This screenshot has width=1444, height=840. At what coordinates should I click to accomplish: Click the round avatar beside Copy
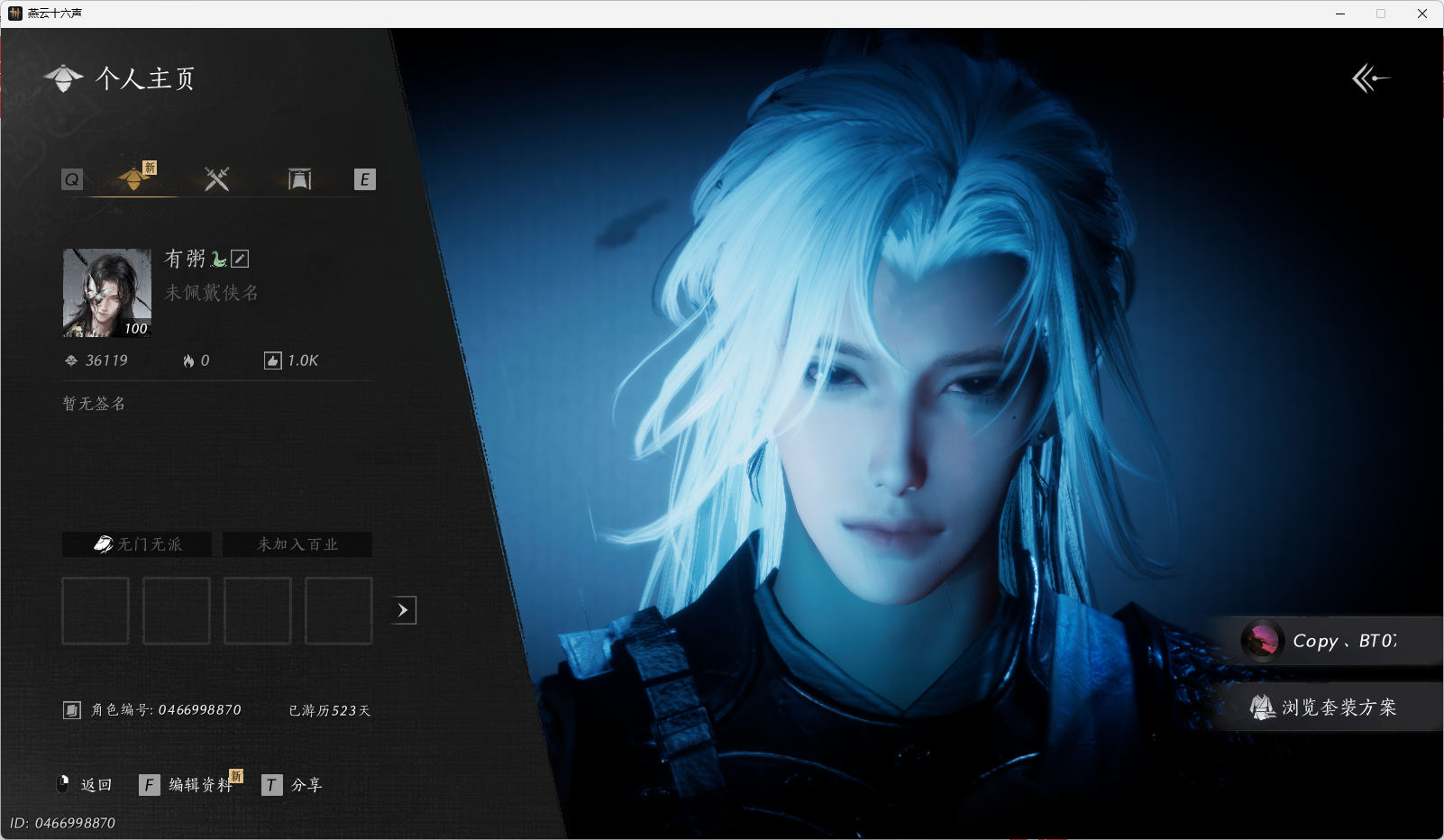click(1262, 641)
